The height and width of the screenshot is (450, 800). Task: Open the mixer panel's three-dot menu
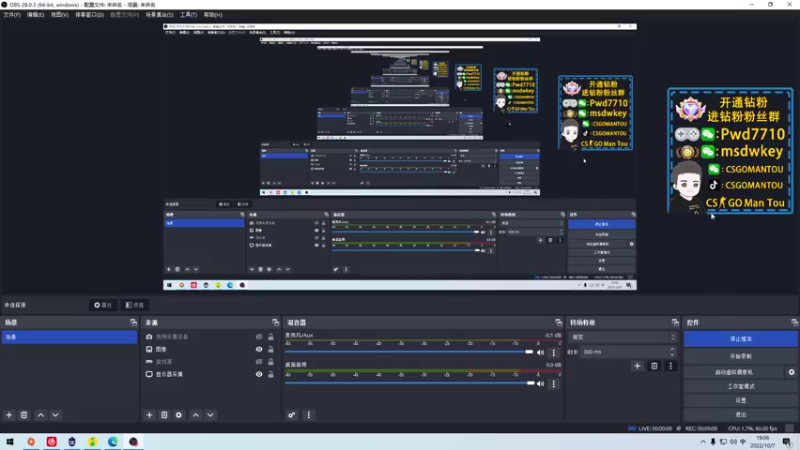click(308, 415)
